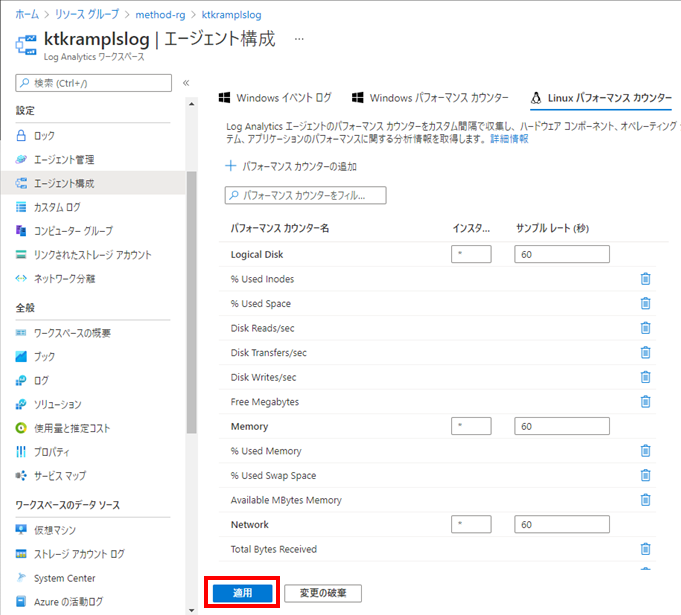Select エージェント構成 in sidebar

[93, 183]
